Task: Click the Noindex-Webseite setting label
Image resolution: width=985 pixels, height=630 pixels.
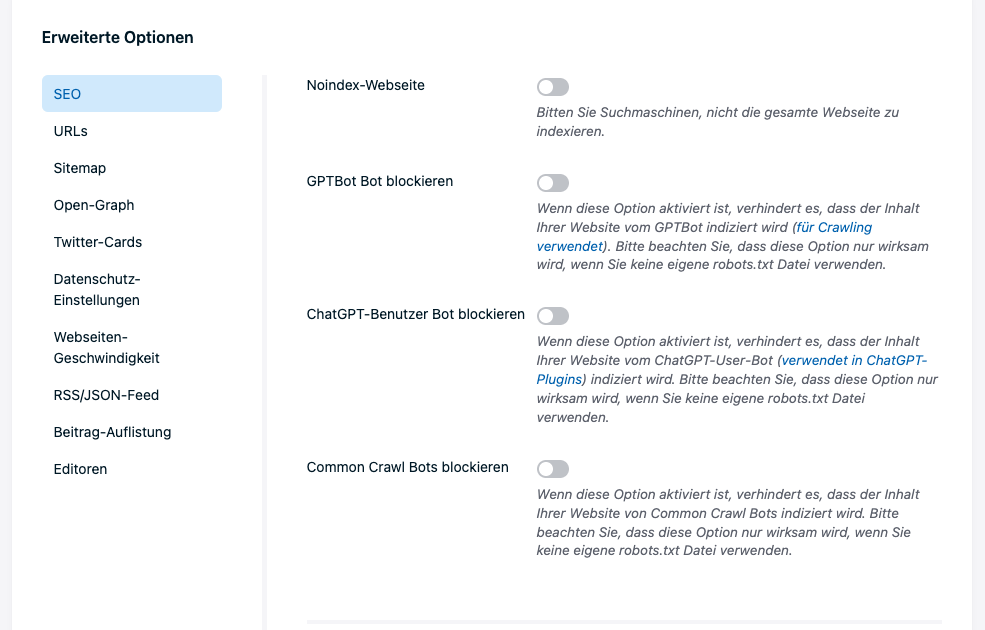Action: (x=366, y=85)
